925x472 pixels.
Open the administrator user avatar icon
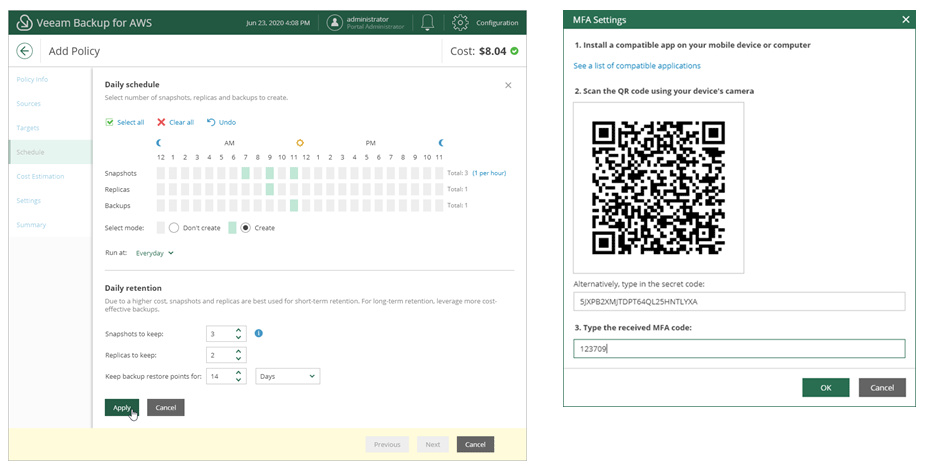(334, 23)
